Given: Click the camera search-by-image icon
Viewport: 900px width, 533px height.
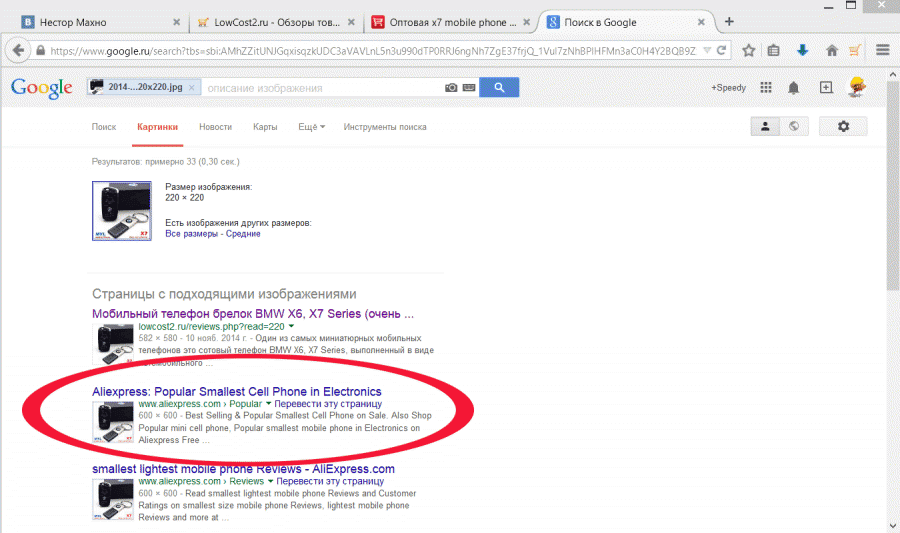Looking at the screenshot, I should [451, 88].
